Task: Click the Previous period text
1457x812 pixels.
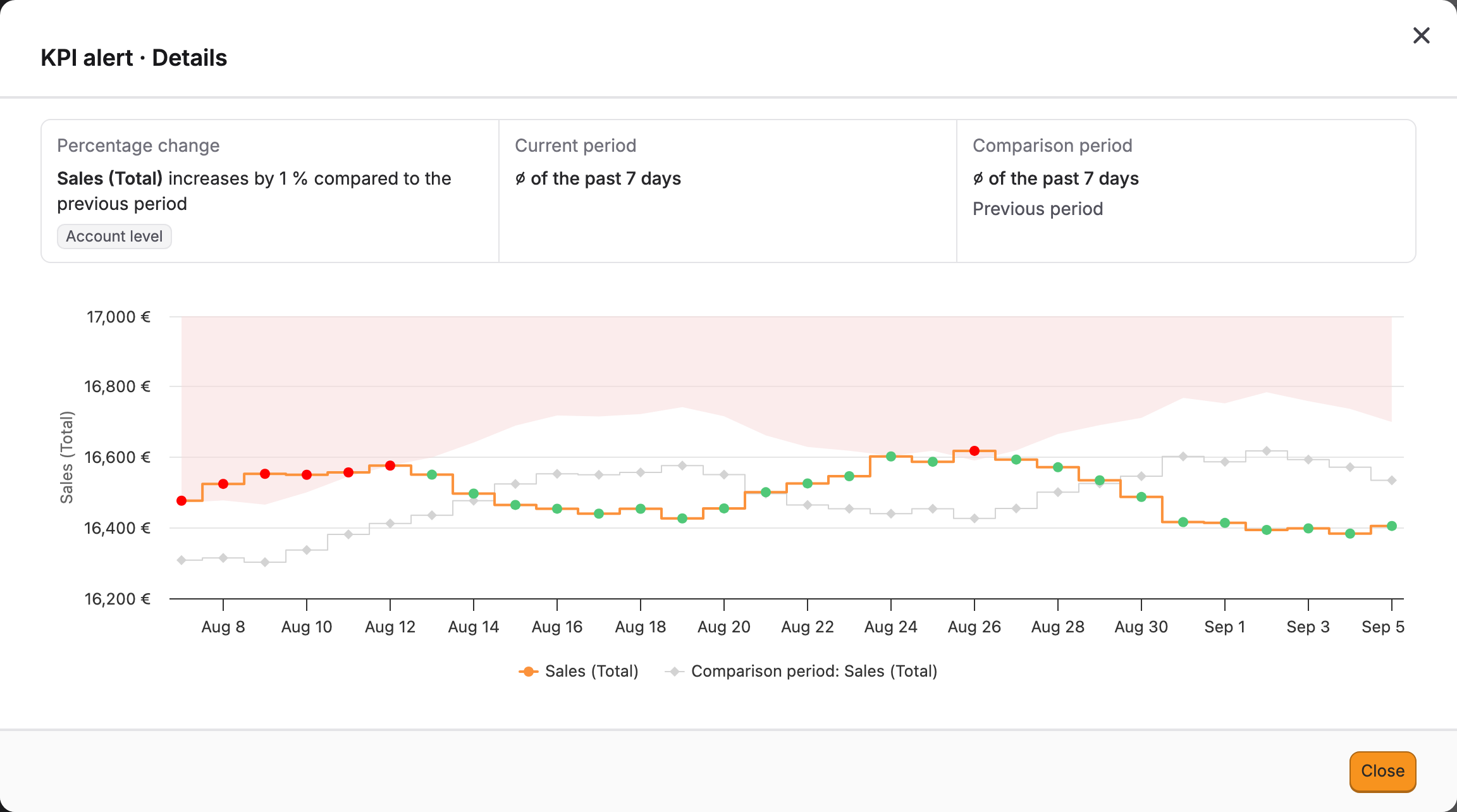Action: coord(1038,209)
